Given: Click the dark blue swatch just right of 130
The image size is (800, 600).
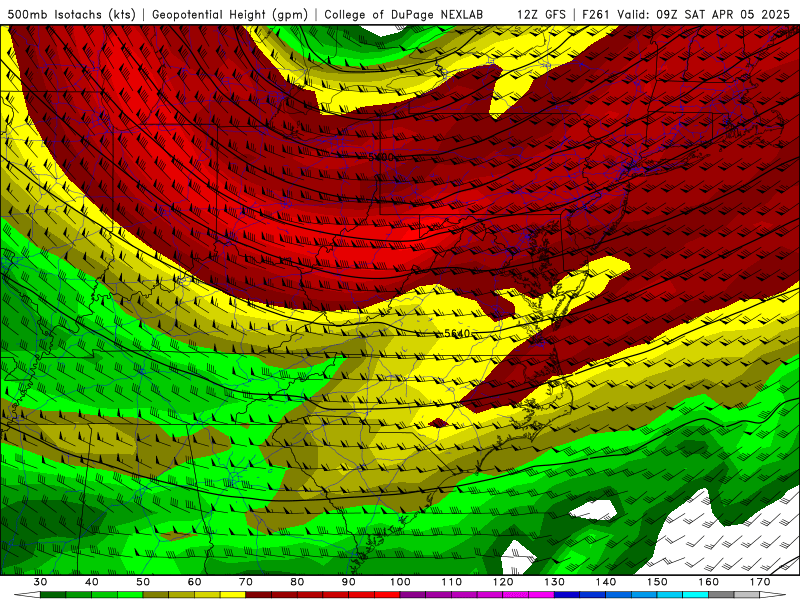Looking at the screenshot, I should point(567,595).
